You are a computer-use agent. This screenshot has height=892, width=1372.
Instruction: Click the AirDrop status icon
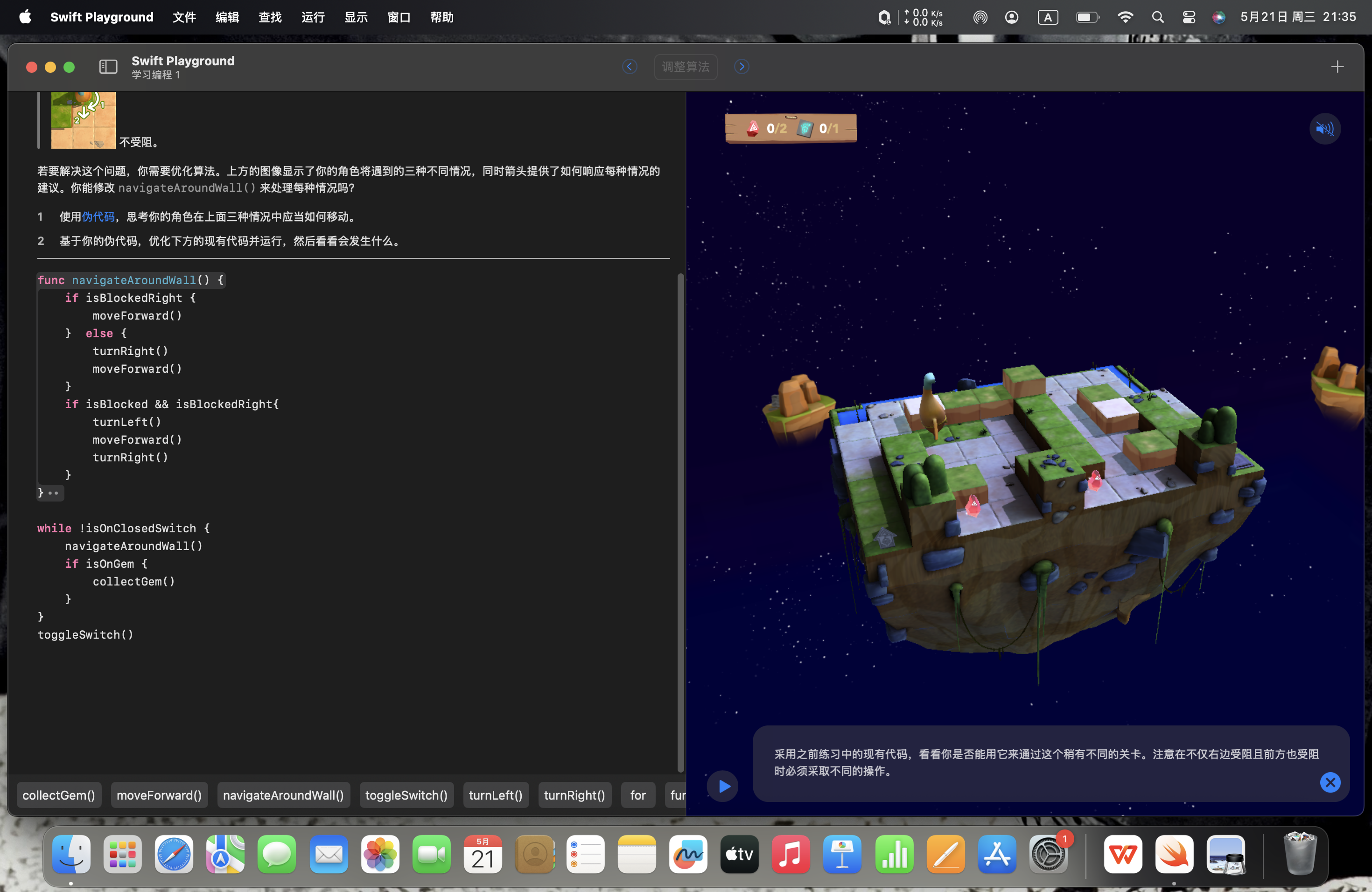[980, 17]
